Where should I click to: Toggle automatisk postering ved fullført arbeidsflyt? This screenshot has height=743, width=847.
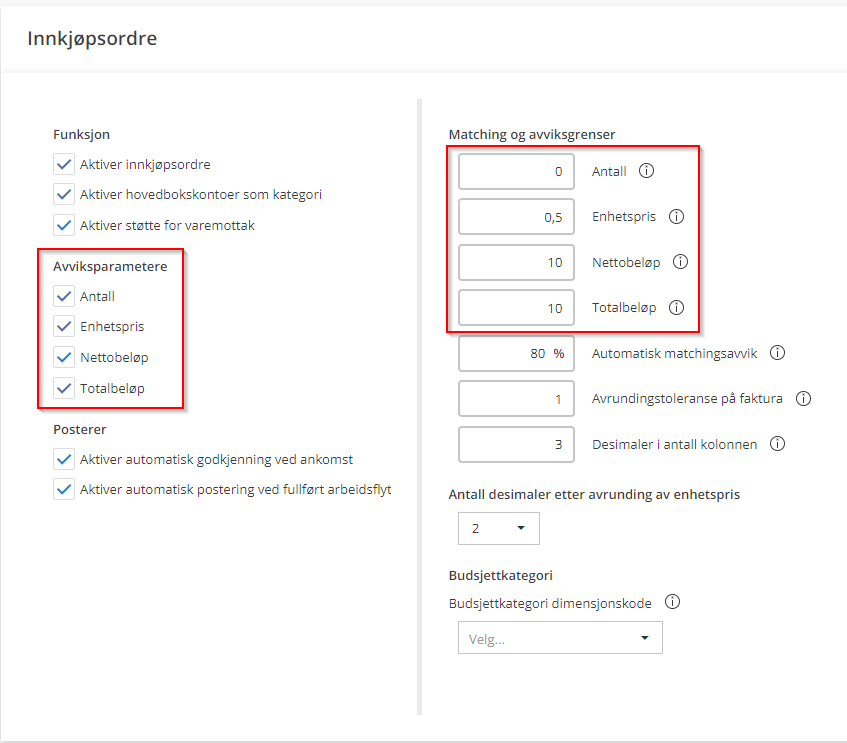pos(65,490)
